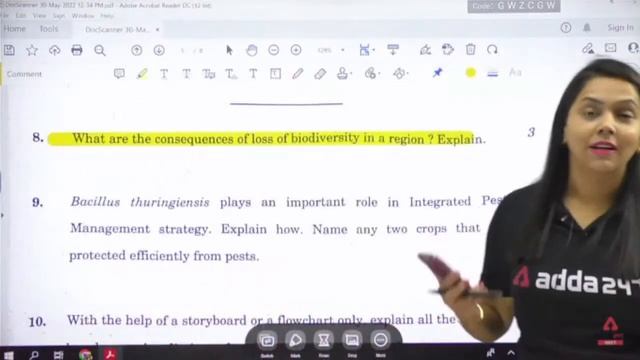Go to previous page using up arrow
Viewport: 640px width, 360px height.
click(x=137, y=50)
